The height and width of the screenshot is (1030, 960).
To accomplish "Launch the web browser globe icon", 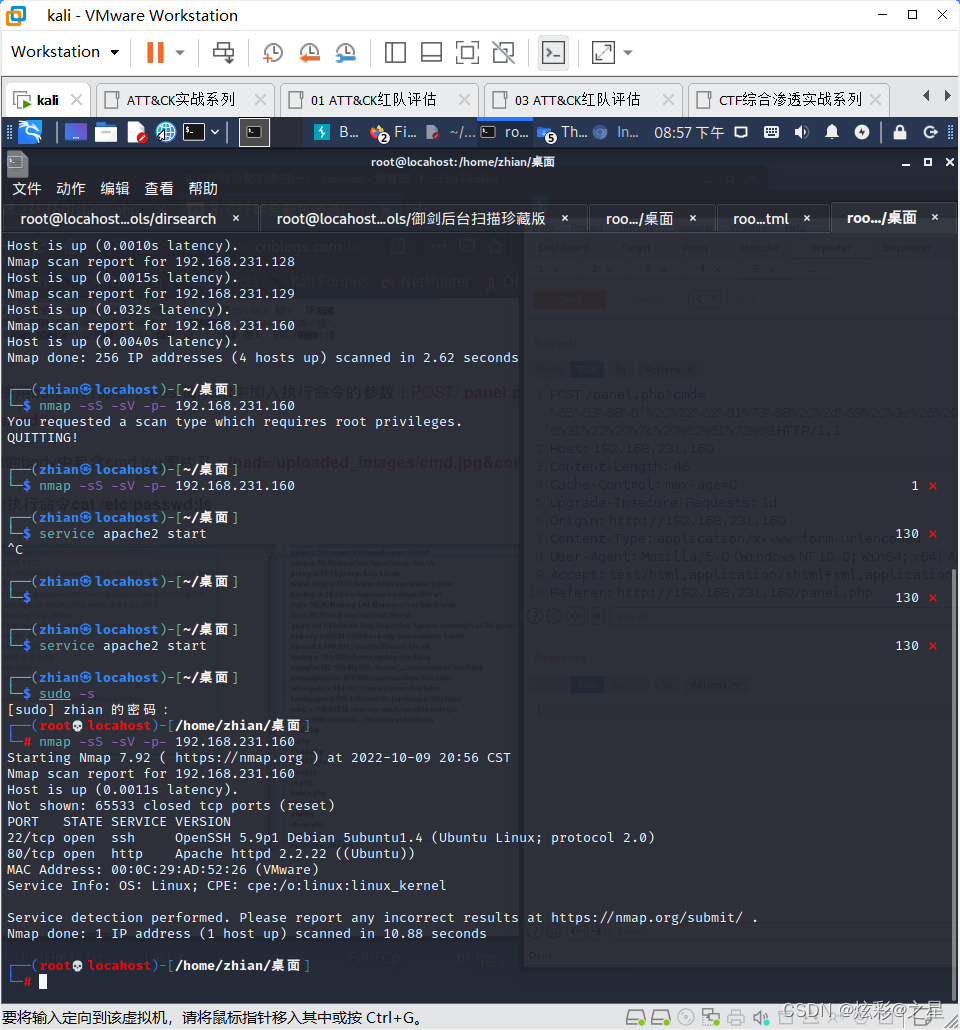I will [166, 132].
